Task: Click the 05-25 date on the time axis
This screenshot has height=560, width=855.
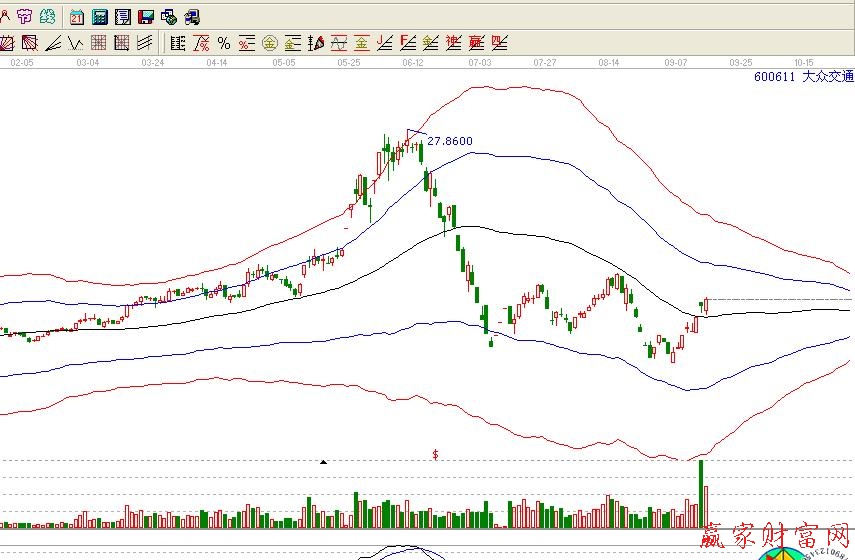Action: (x=349, y=62)
